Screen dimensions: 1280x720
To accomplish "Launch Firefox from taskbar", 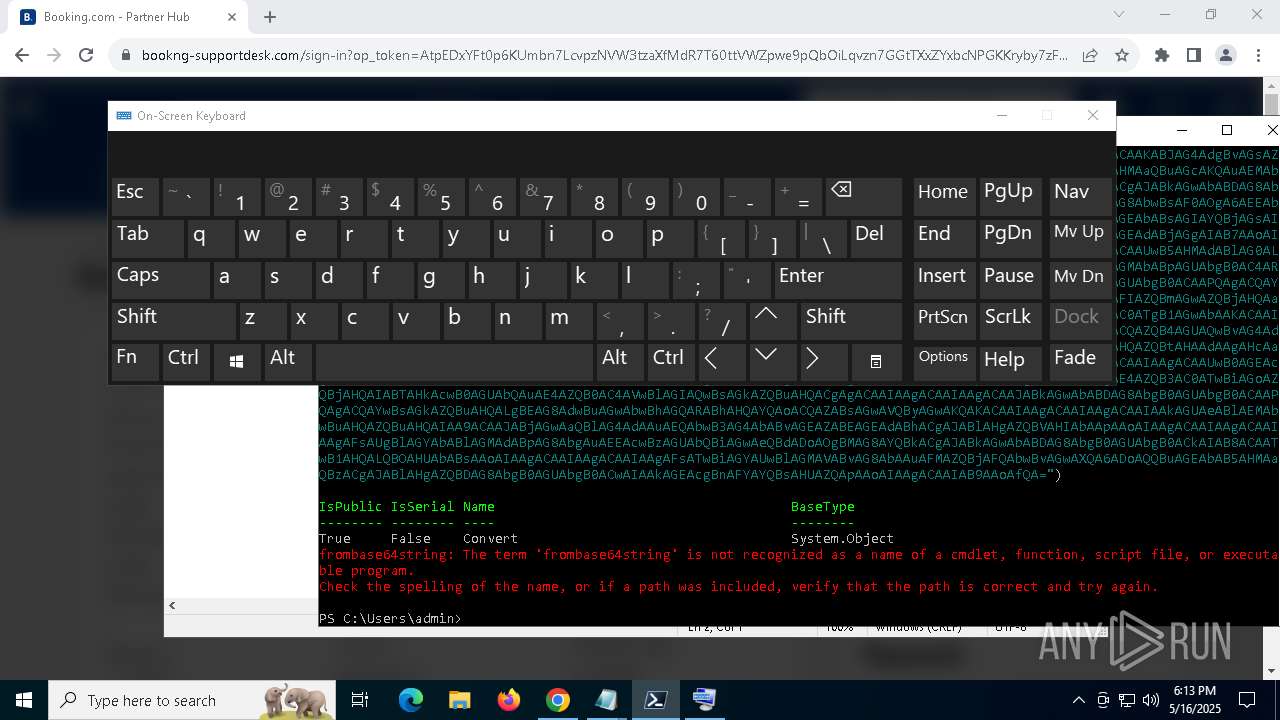I will point(509,700).
